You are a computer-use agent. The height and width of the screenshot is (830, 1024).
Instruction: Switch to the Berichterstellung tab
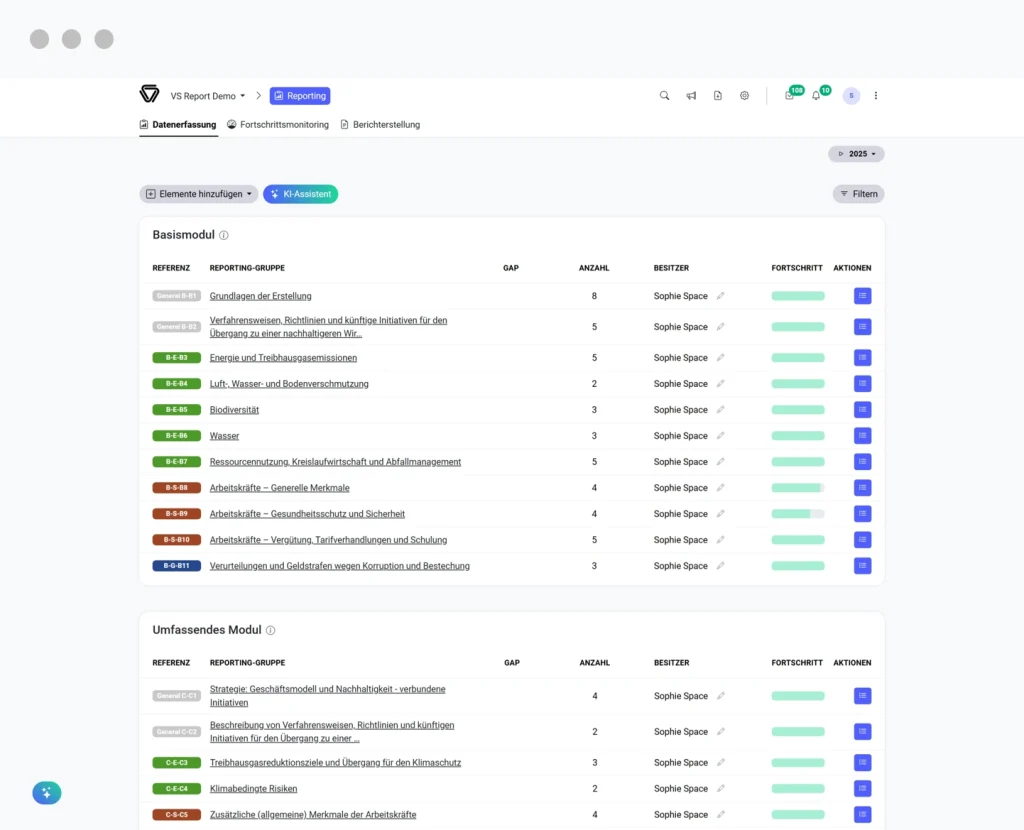pos(380,125)
